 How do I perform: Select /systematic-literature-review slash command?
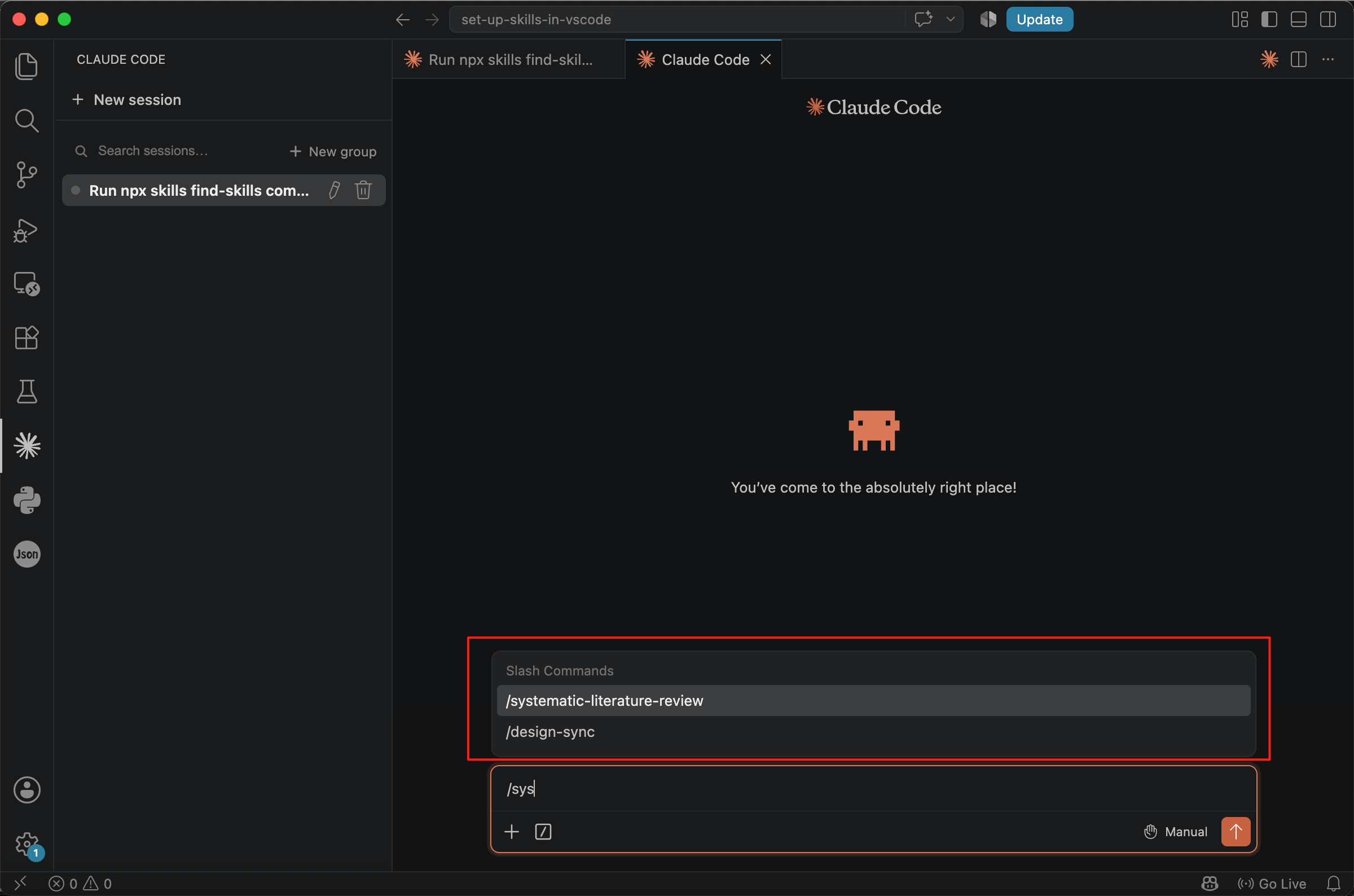tap(873, 701)
